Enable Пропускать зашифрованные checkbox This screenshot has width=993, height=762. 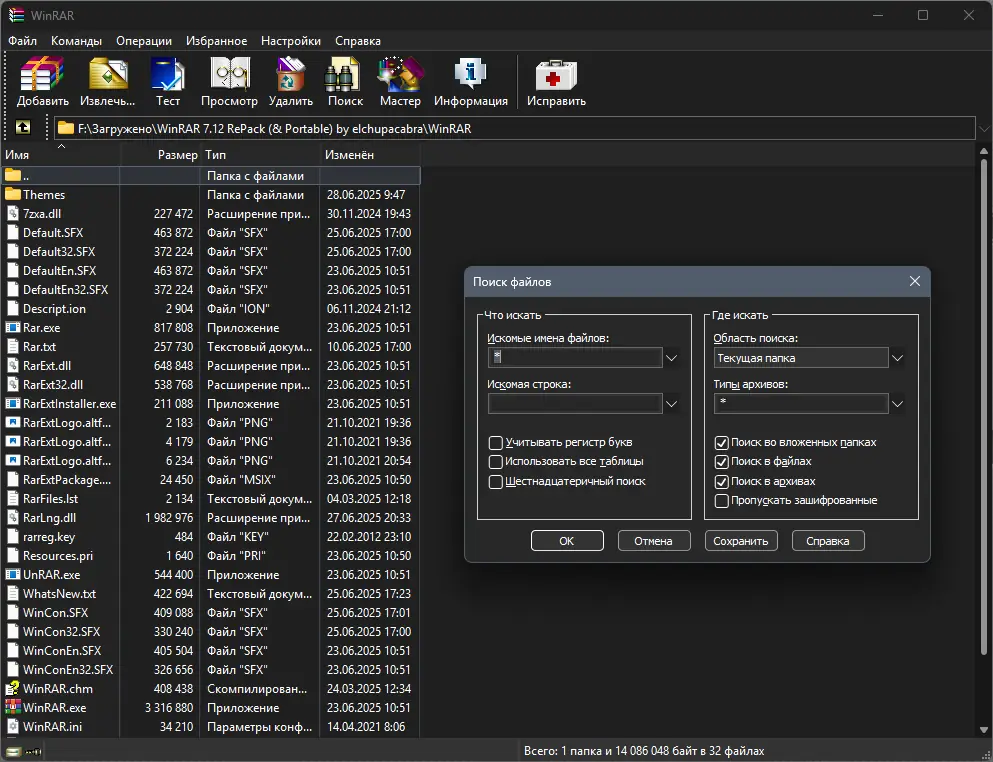coord(722,500)
